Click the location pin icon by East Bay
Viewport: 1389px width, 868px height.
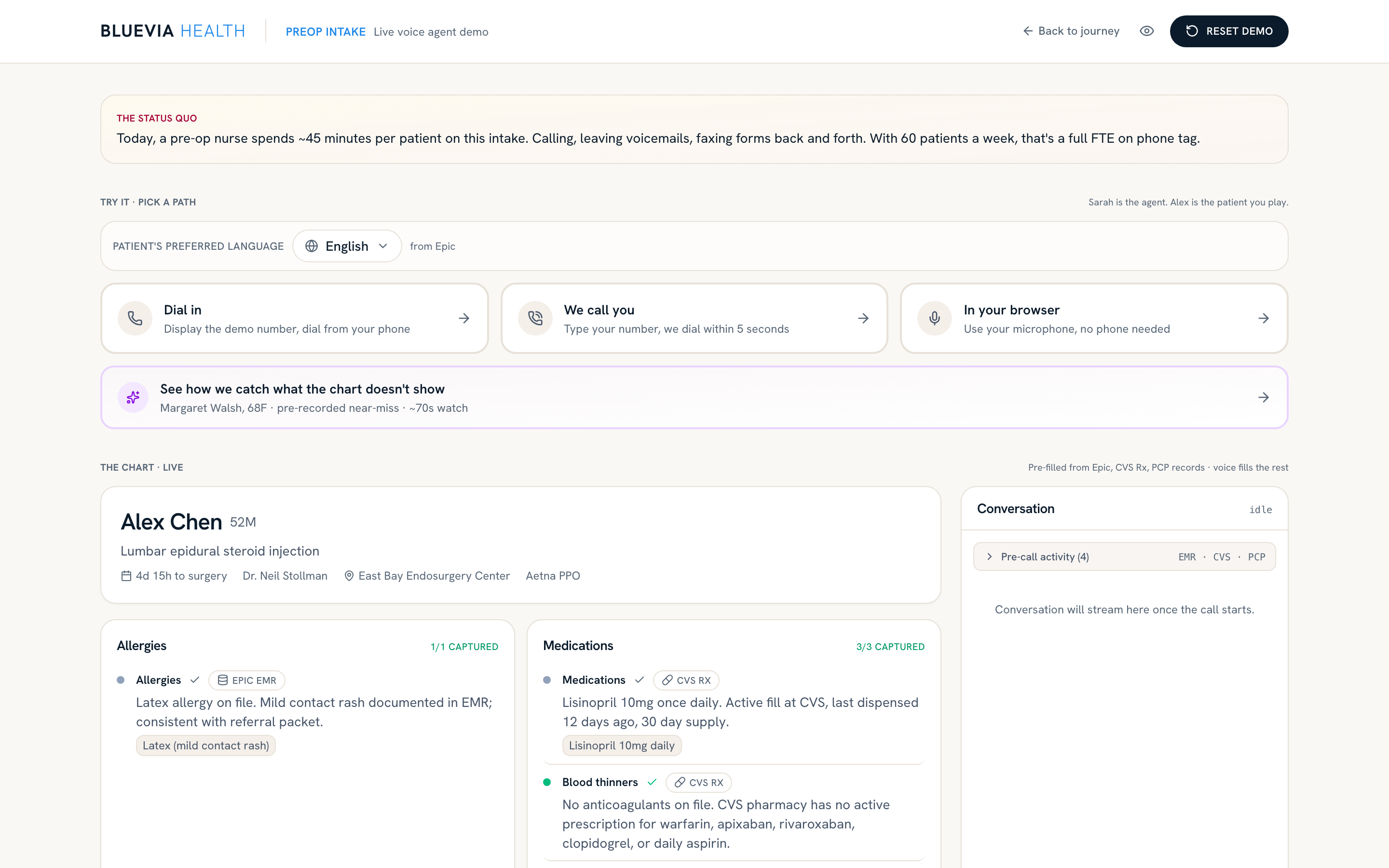coord(349,576)
